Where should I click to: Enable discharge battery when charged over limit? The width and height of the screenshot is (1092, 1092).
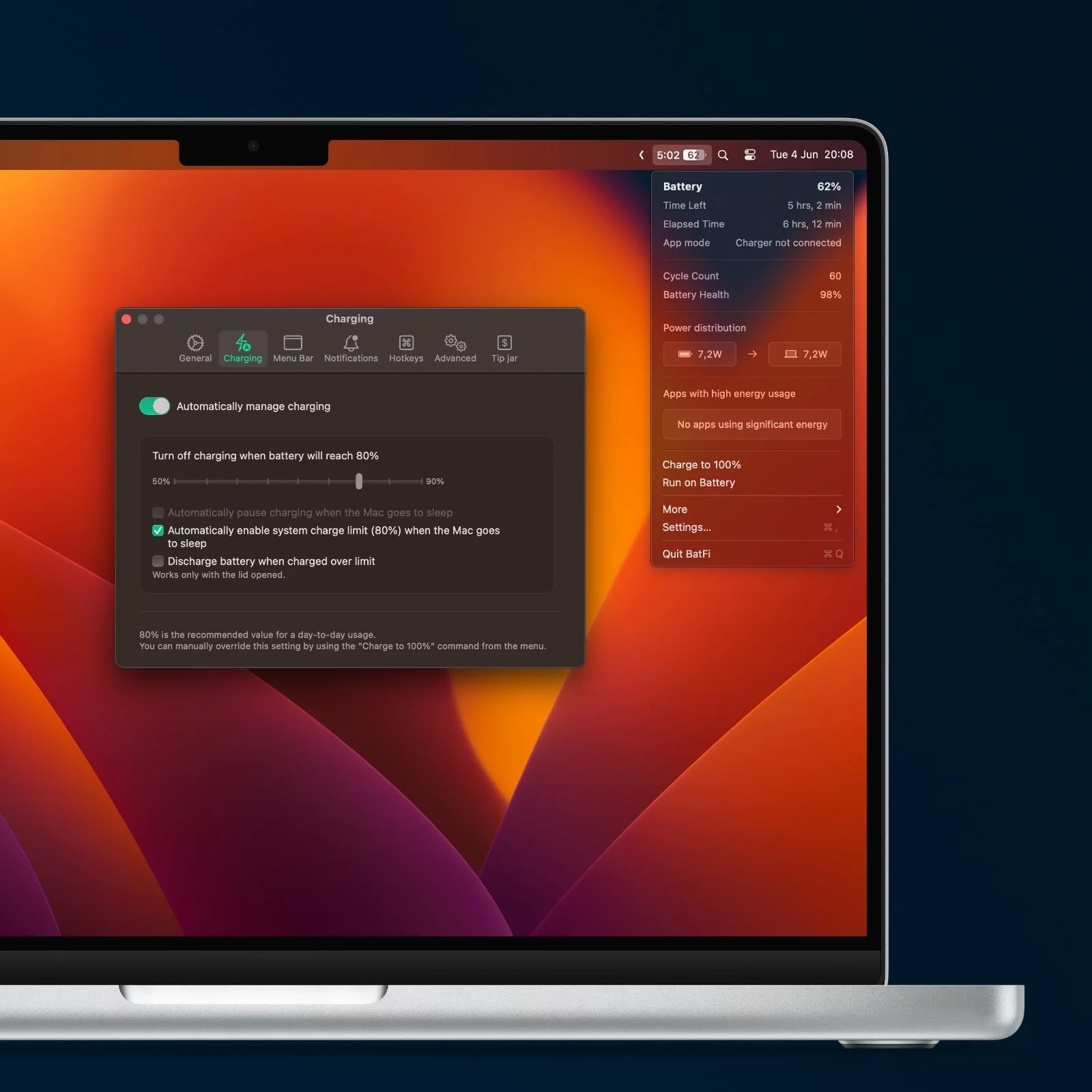click(158, 561)
